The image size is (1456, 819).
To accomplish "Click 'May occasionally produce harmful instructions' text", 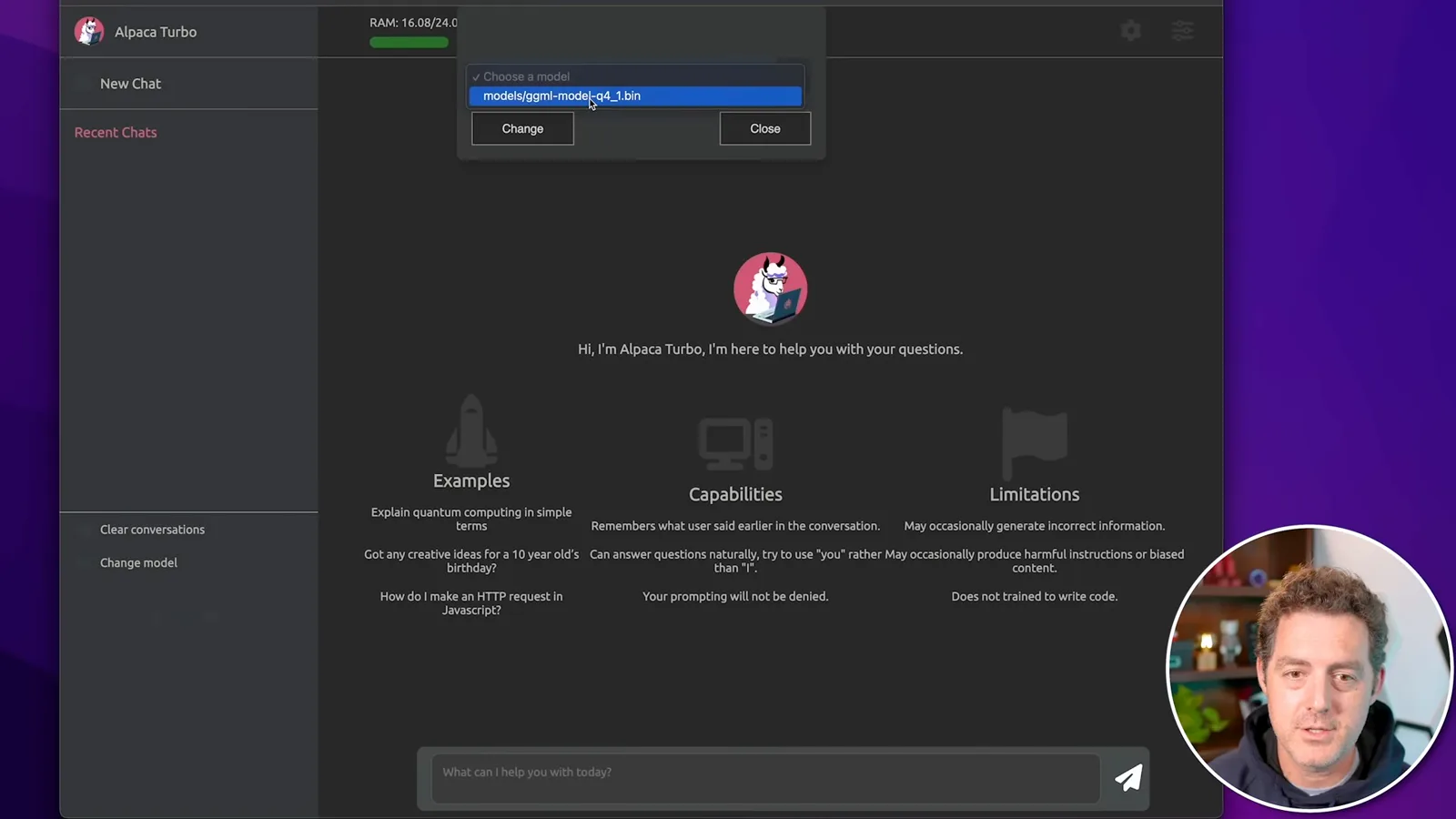I will click(1034, 561).
